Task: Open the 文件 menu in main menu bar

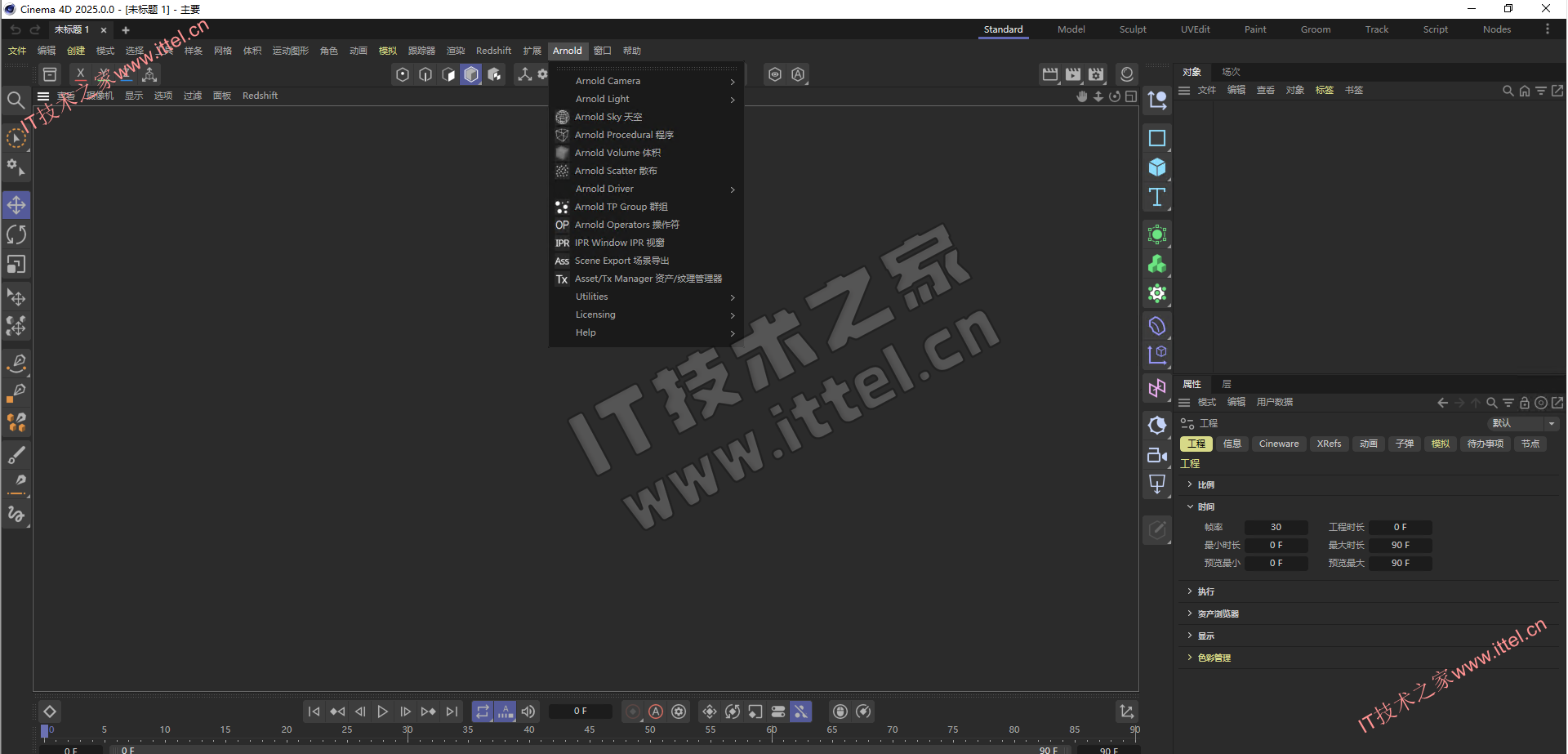Action: 17,51
